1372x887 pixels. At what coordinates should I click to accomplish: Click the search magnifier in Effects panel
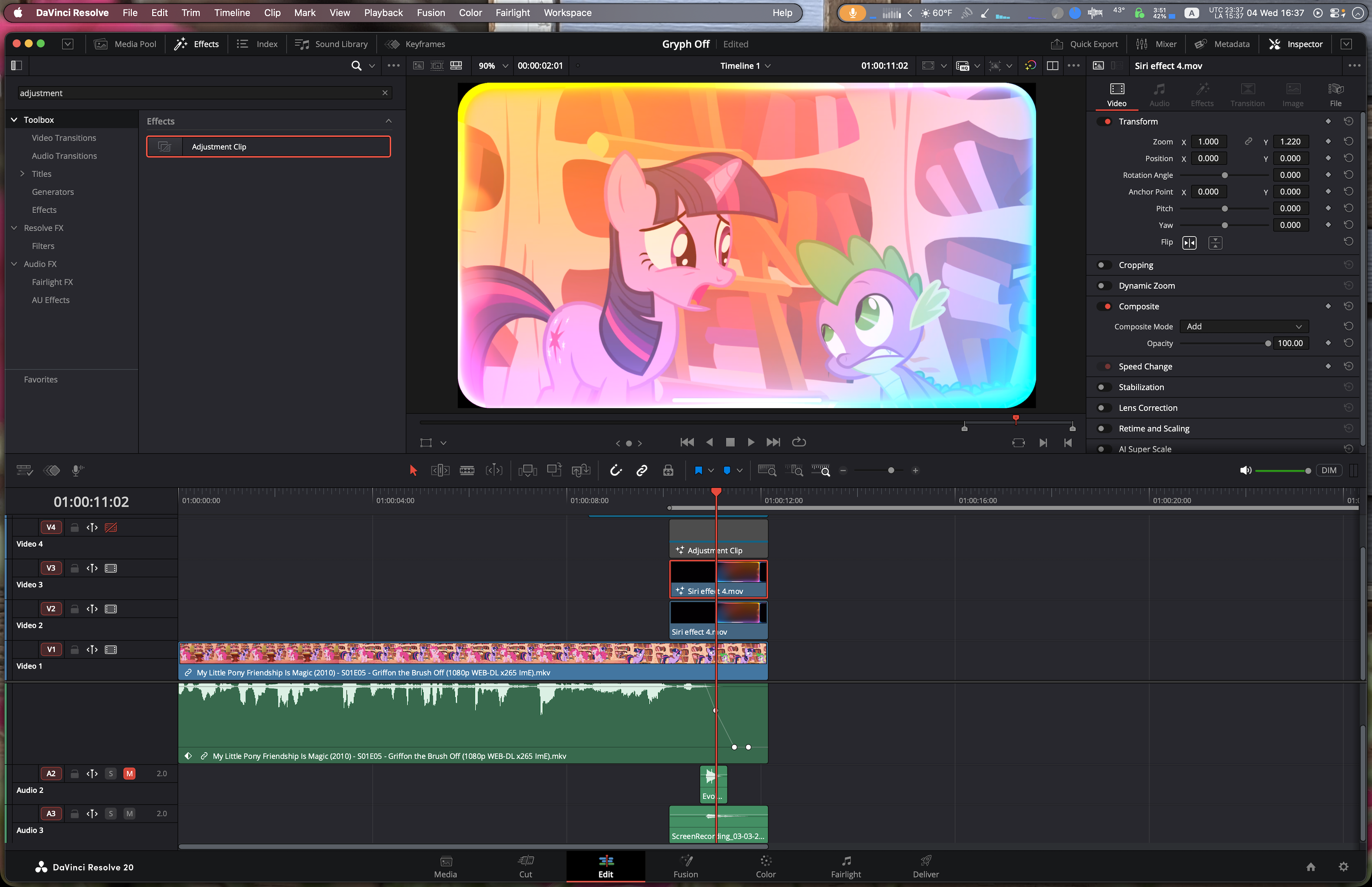(x=356, y=66)
